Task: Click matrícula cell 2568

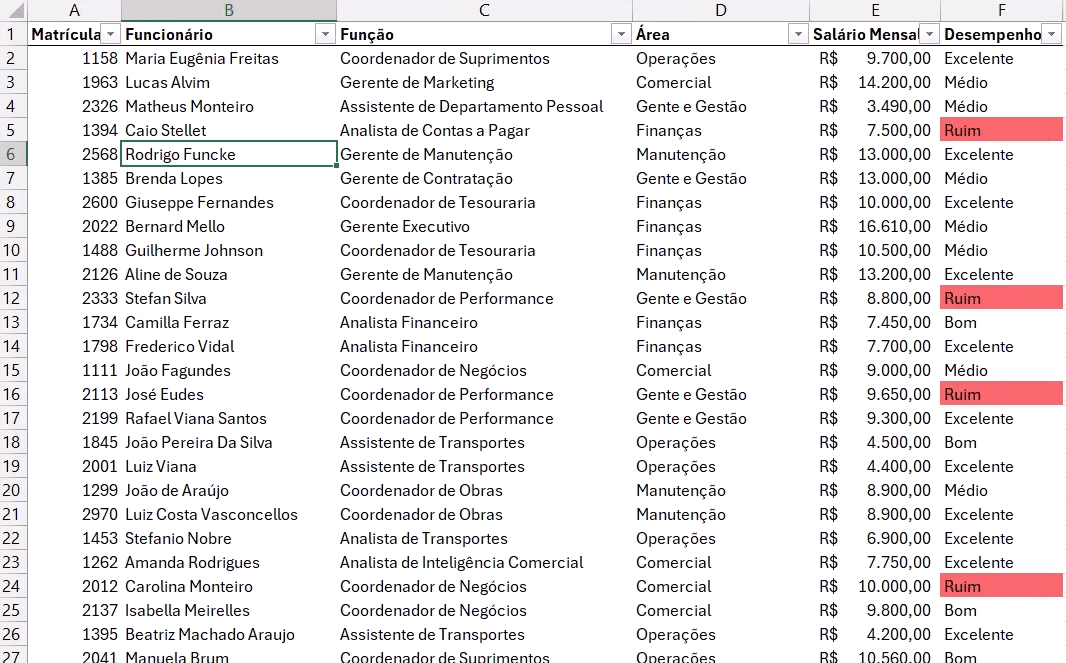Action: 74,154
